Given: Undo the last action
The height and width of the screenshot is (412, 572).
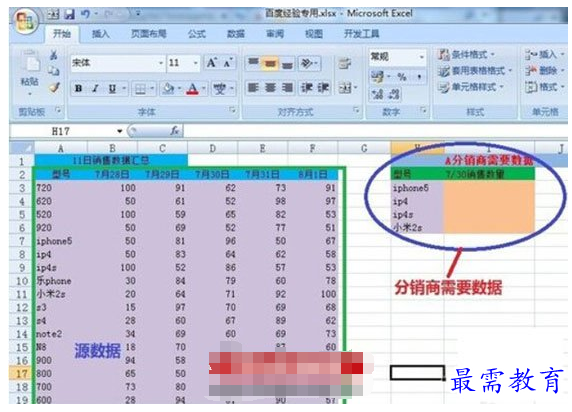Looking at the screenshot, I should tap(85, 14).
